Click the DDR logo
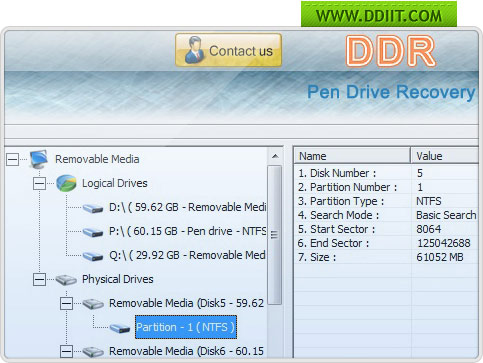 point(390,51)
